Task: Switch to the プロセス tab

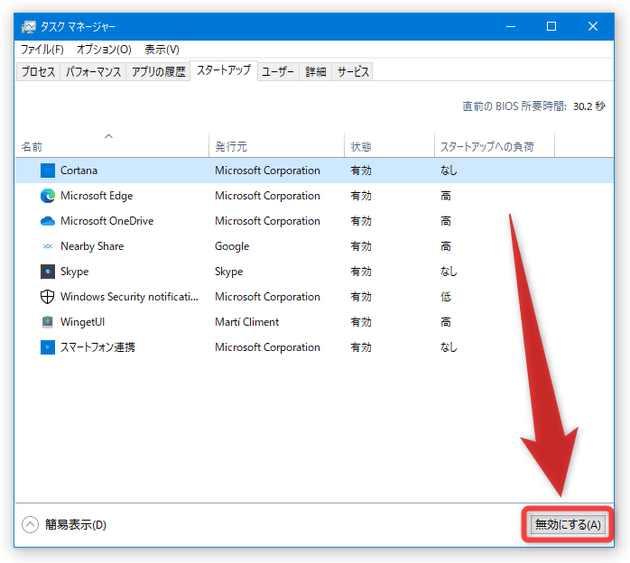Action: 38,72
